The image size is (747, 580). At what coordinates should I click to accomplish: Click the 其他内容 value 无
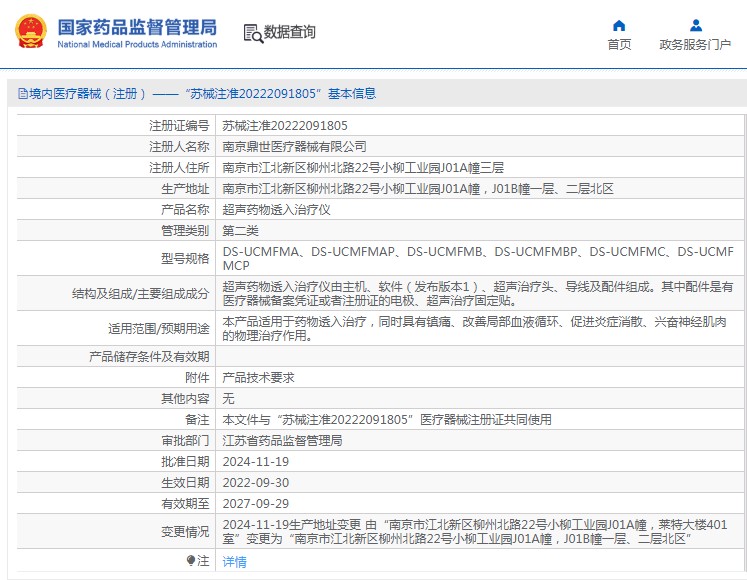pos(228,398)
